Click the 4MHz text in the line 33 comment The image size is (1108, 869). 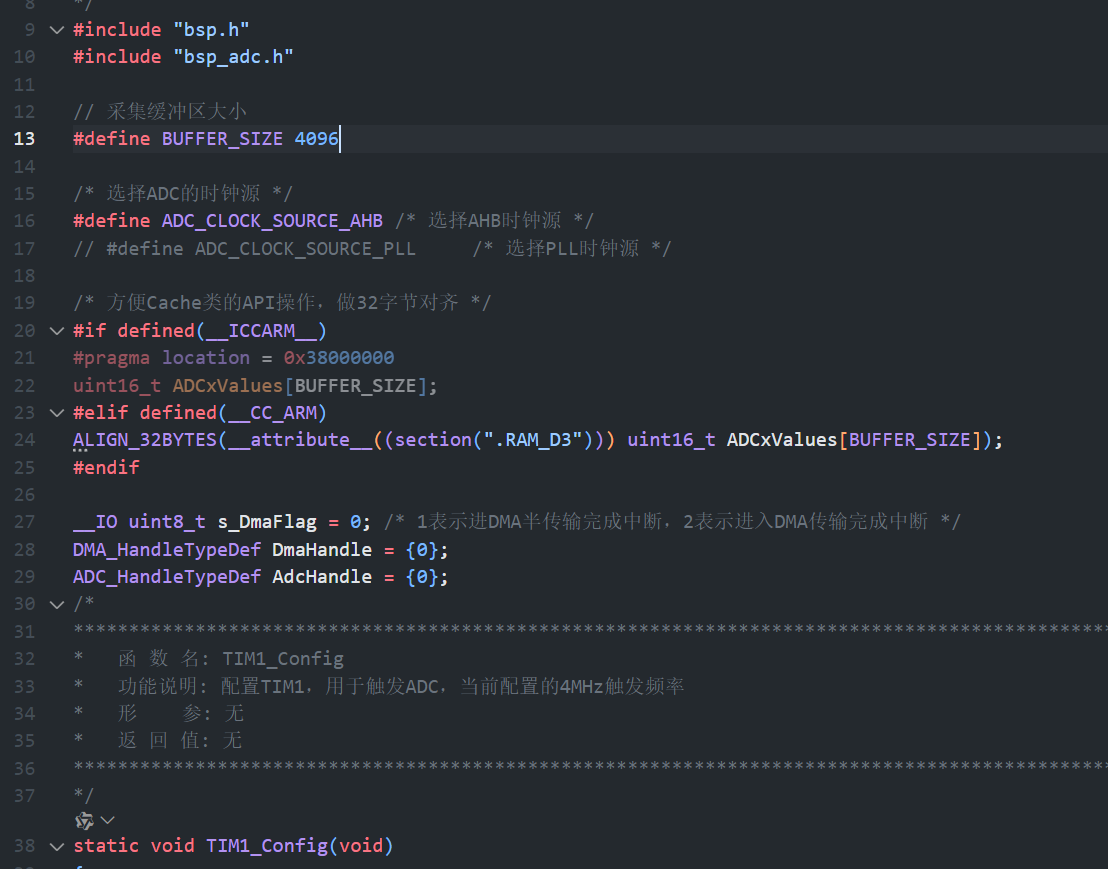(x=581, y=686)
